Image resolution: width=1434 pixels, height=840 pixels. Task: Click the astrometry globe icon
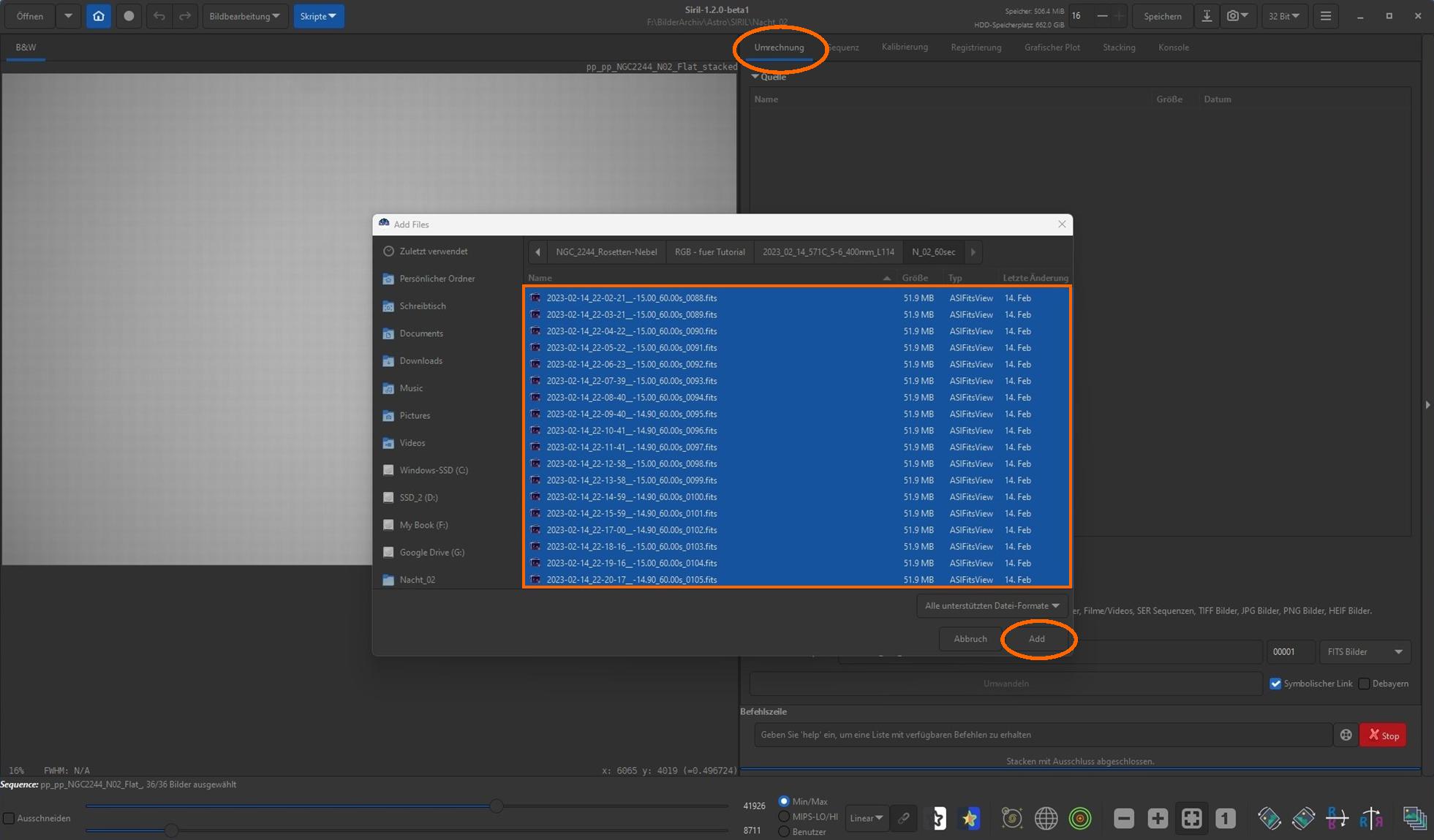pos(1046,818)
